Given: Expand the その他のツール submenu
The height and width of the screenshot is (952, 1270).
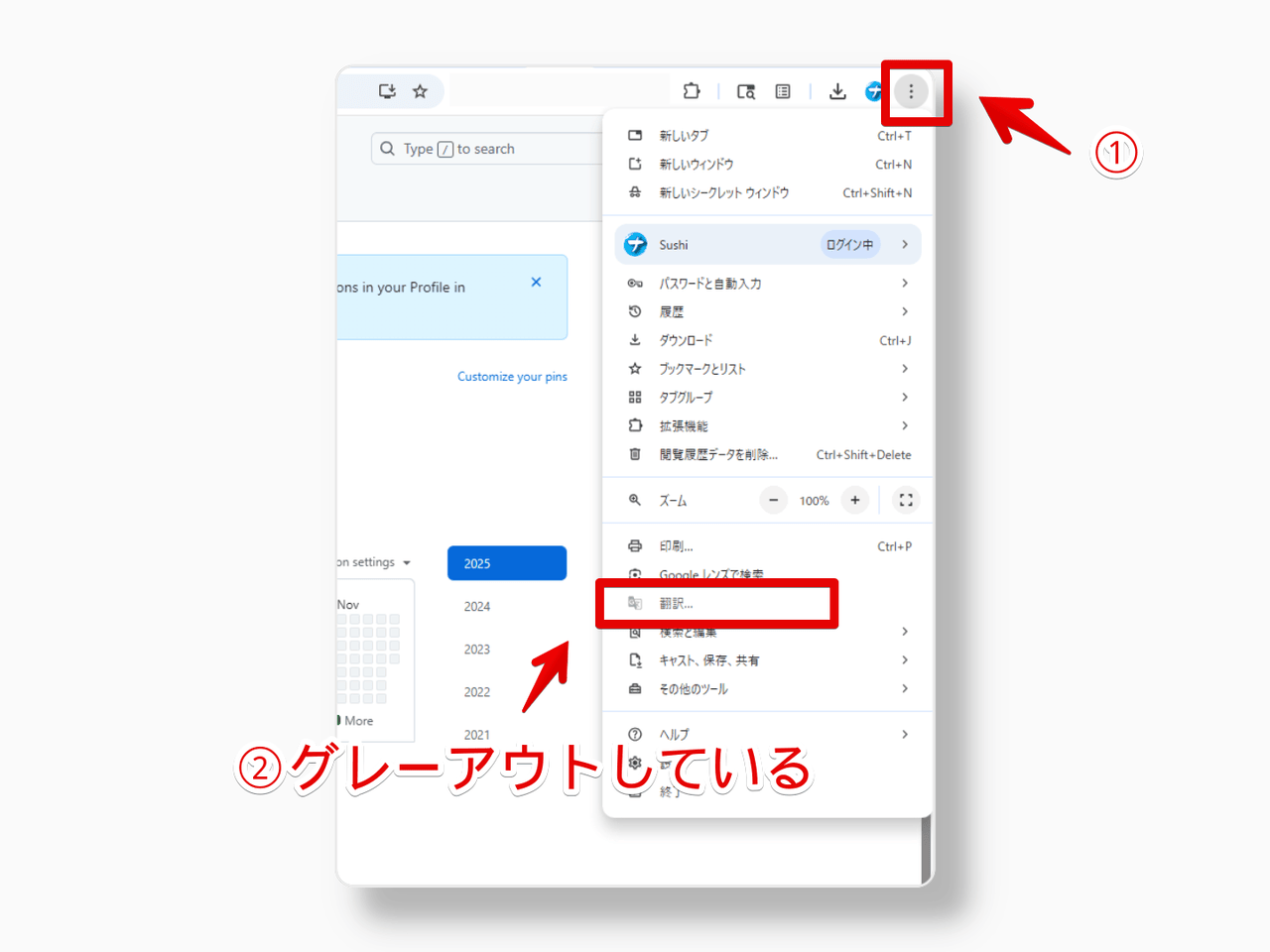Looking at the screenshot, I should coord(904,688).
